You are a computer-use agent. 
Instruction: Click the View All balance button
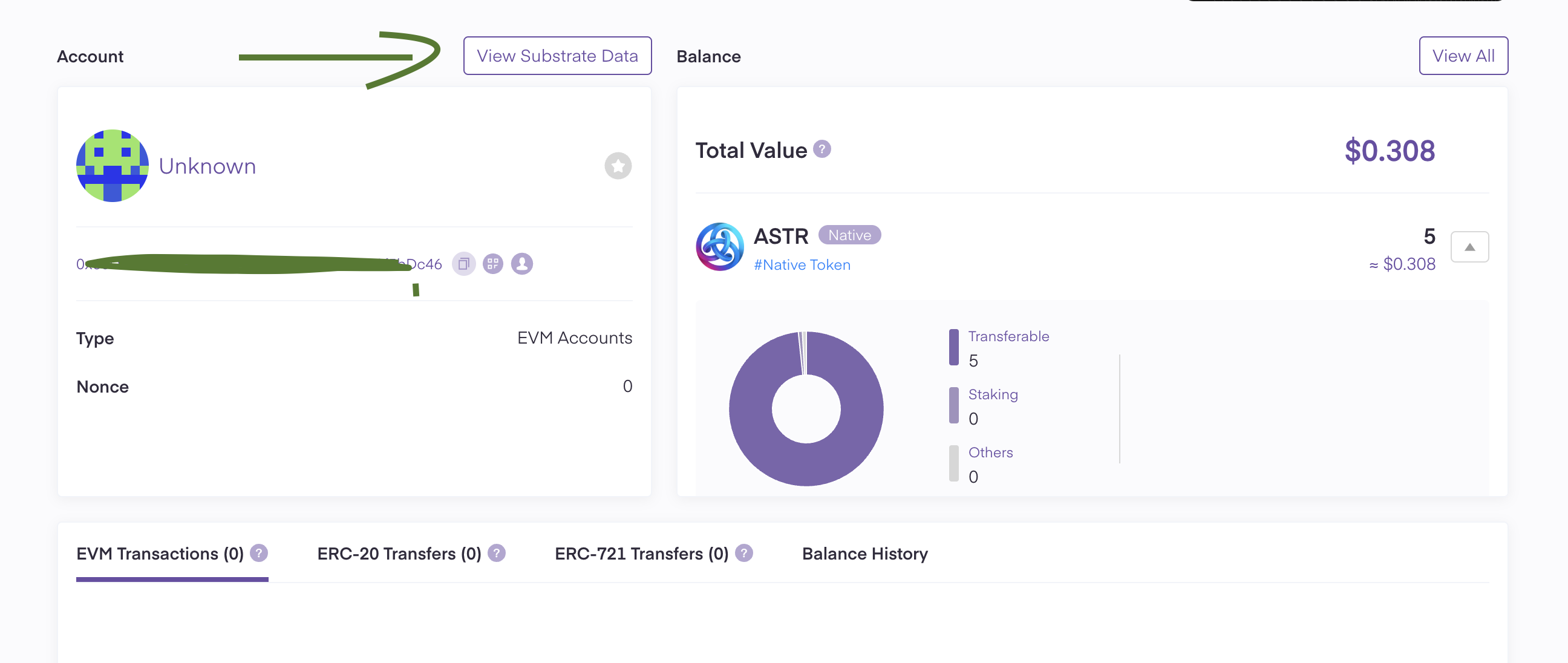pos(1463,56)
